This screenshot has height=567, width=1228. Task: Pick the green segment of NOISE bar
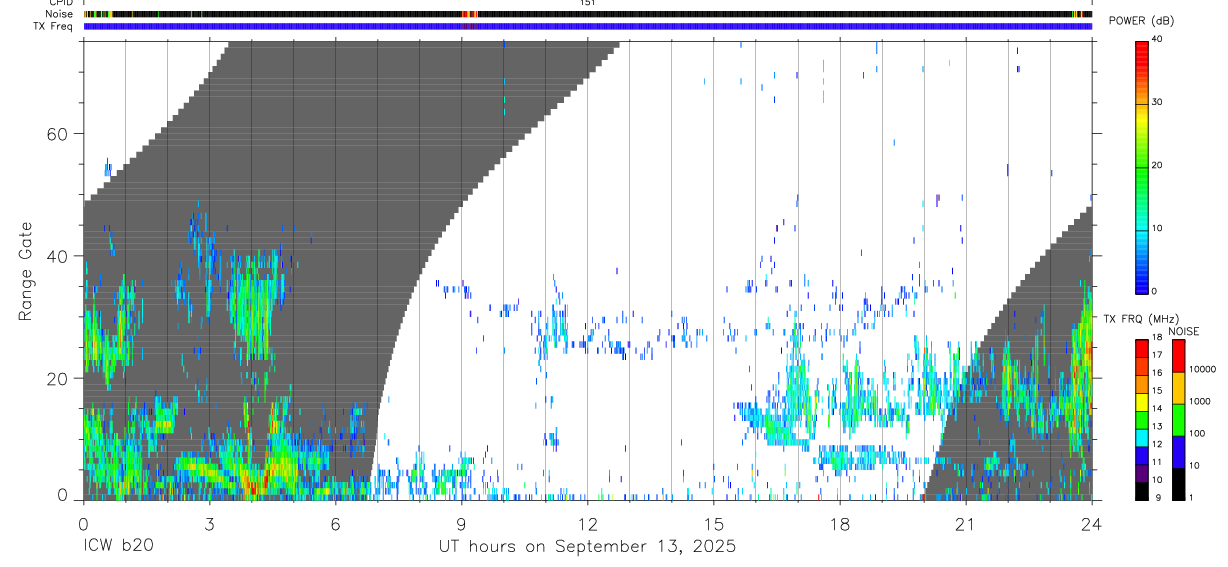point(1178,420)
